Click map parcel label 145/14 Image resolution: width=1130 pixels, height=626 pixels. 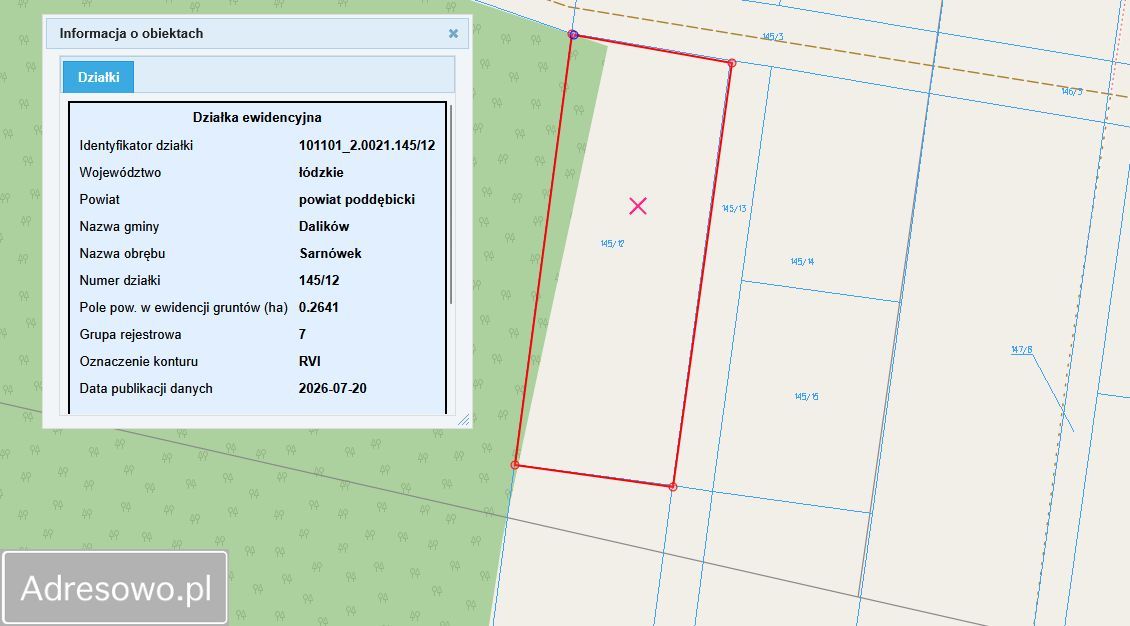pyautogui.click(x=802, y=261)
